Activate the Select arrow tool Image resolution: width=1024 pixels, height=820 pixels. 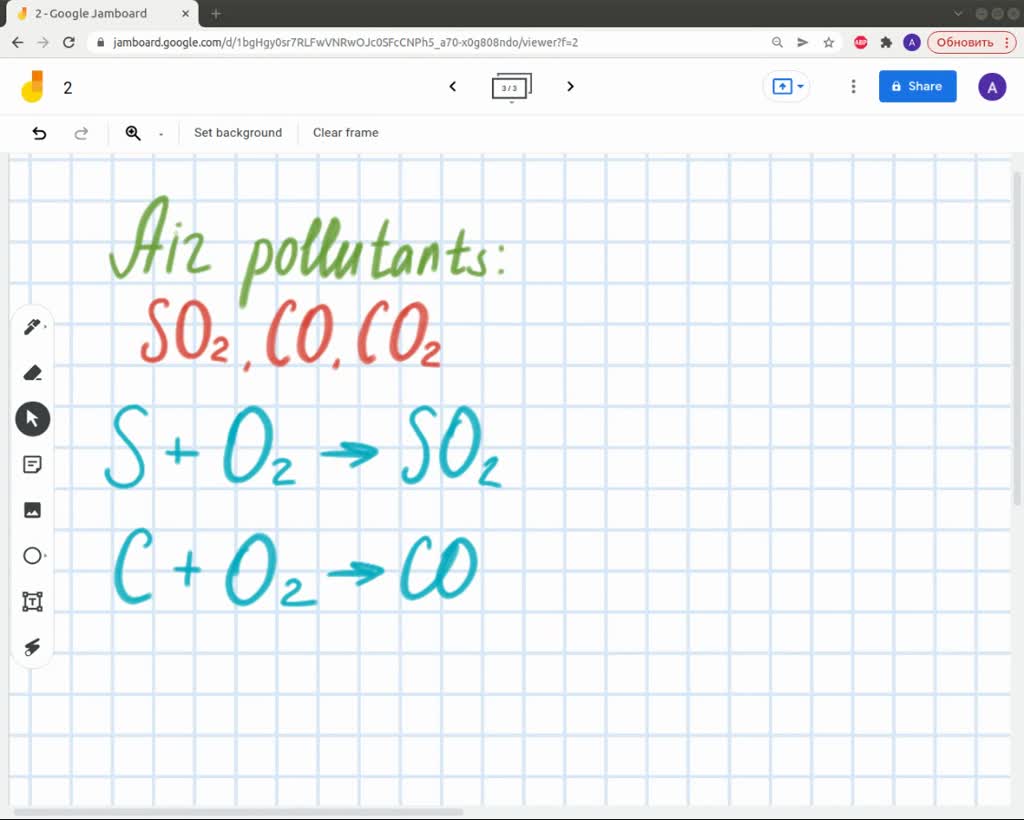tap(33, 419)
